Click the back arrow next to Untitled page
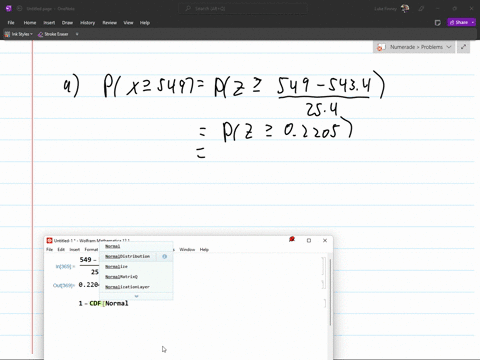 (x=19, y=8)
